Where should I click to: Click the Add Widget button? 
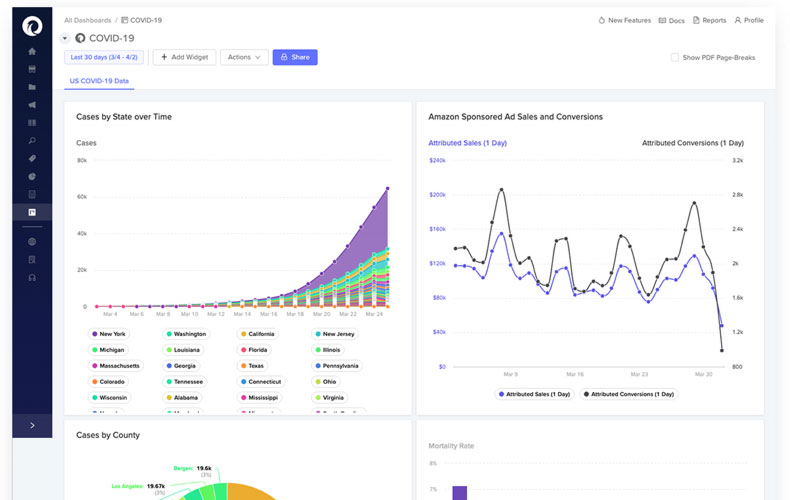pyautogui.click(x=184, y=57)
